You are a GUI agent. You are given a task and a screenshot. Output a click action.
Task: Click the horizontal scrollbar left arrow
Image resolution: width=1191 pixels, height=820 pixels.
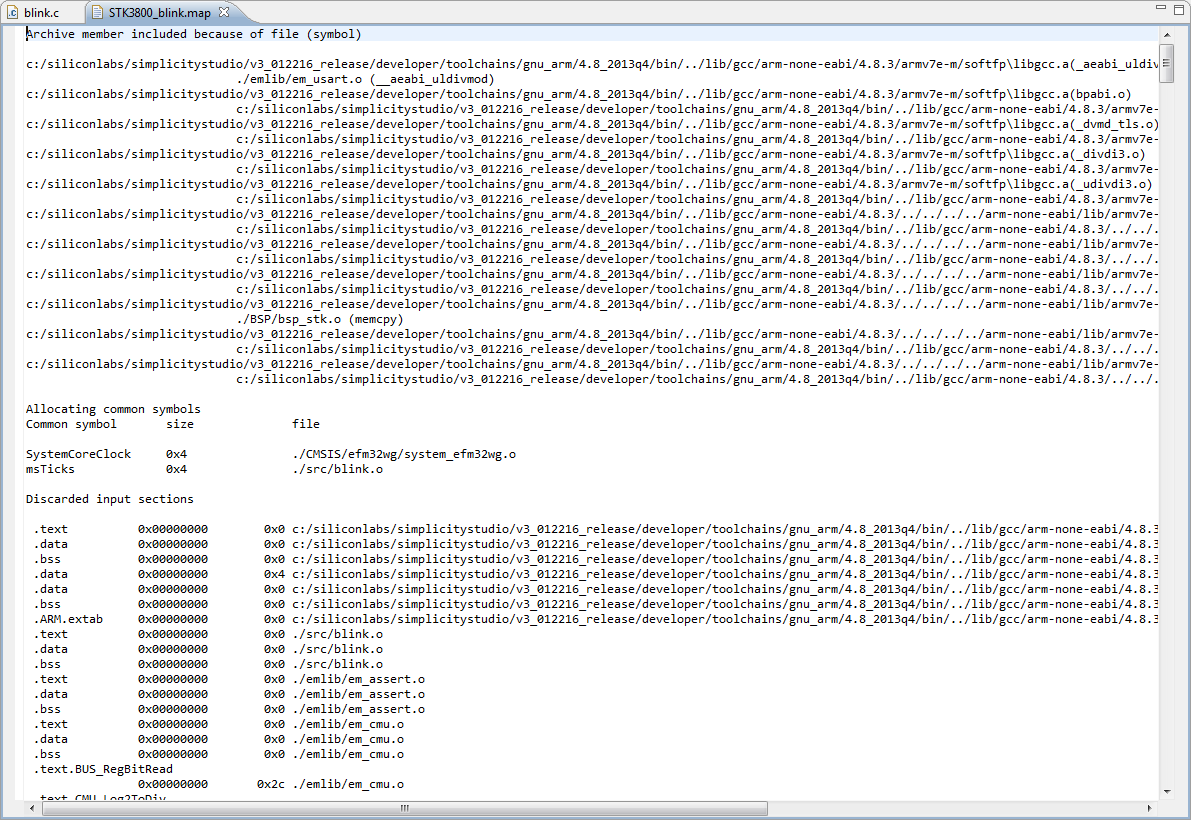tap(32, 808)
